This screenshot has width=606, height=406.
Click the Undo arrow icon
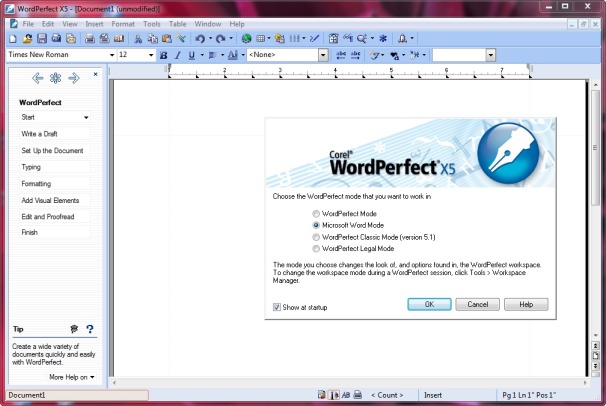(200, 39)
